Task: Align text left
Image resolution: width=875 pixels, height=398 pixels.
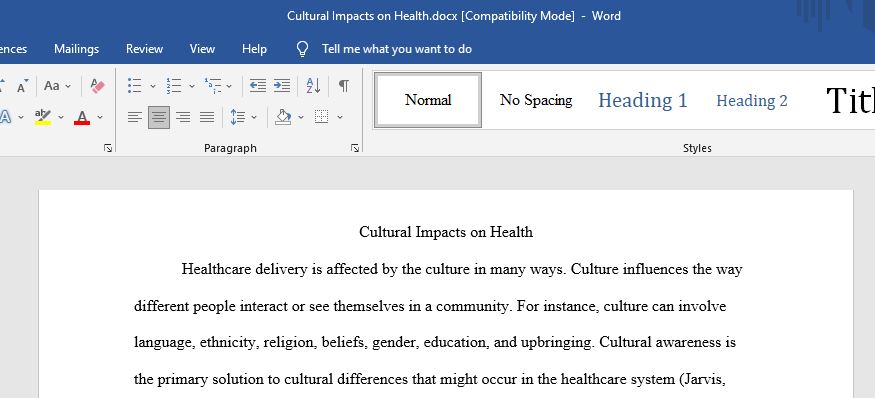Action: (x=134, y=117)
